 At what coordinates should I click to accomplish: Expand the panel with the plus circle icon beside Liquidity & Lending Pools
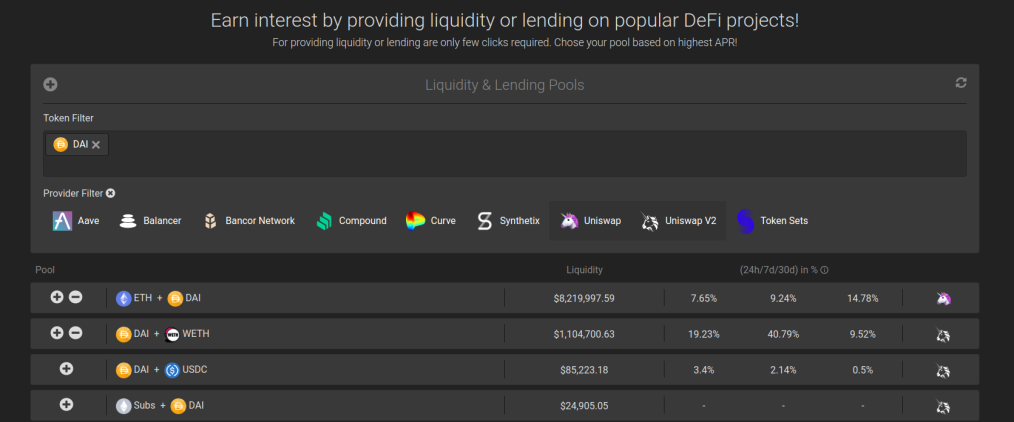click(50, 85)
